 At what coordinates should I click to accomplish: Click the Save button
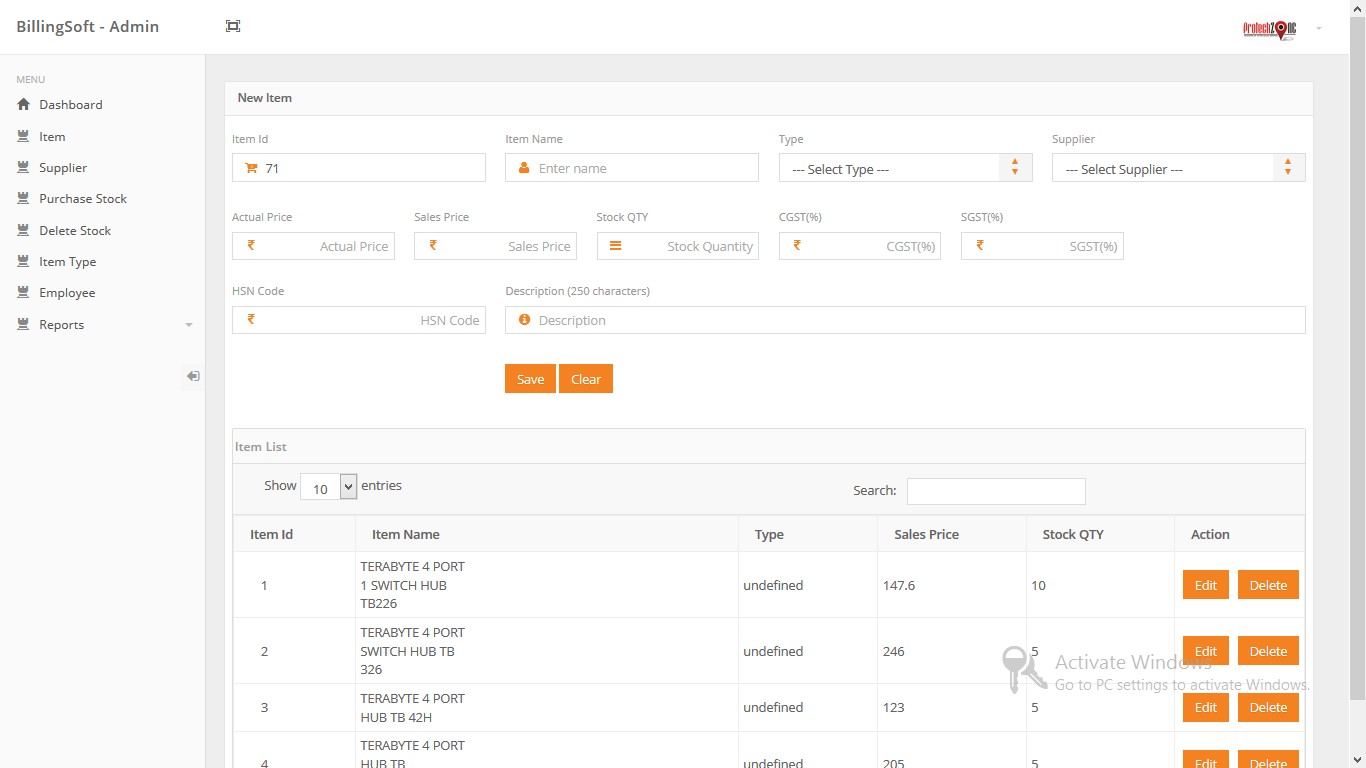click(x=530, y=378)
